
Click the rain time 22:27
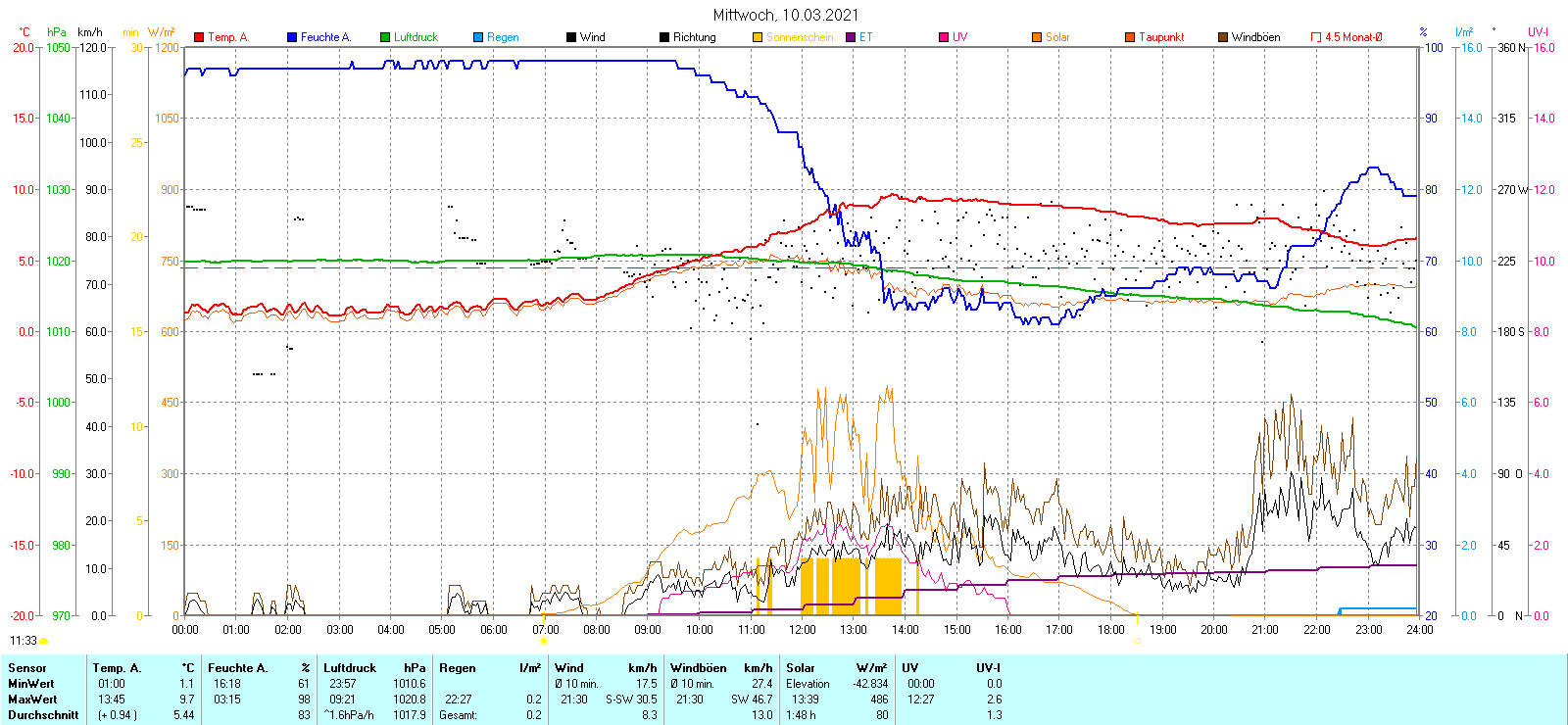click(458, 700)
